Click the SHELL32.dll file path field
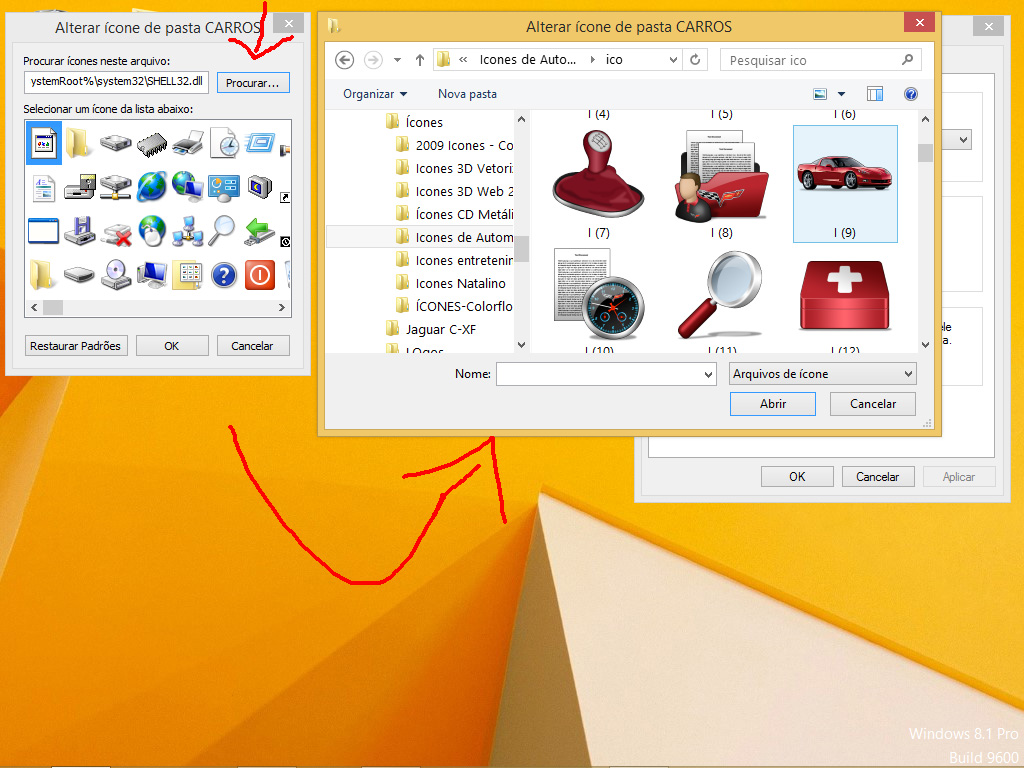The height and width of the screenshot is (768, 1024). coord(117,82)
